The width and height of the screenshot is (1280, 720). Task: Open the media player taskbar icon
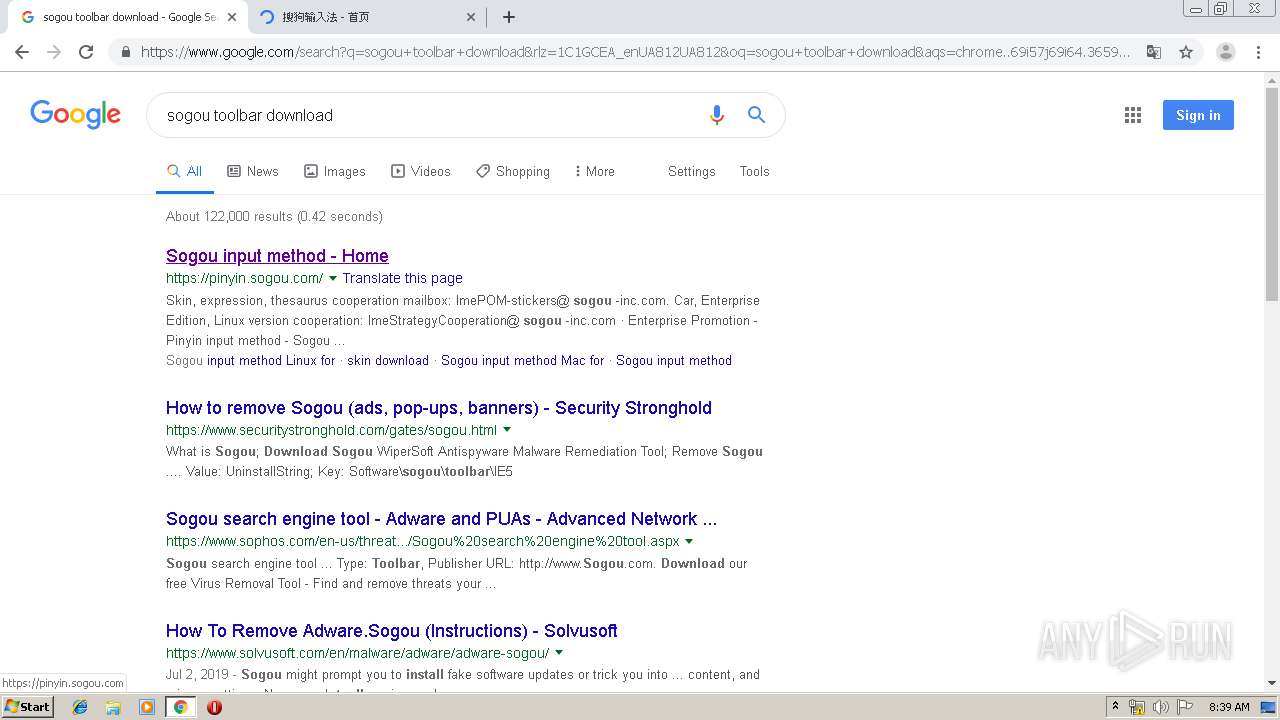[x=147, y=707]
